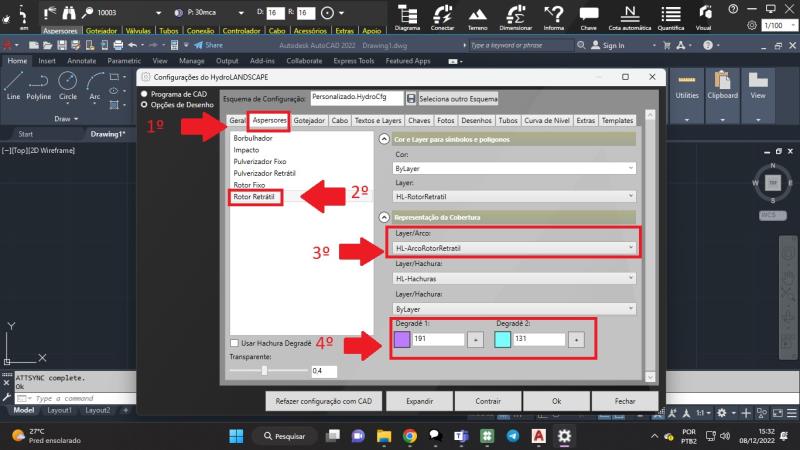The height and width of the screenshot is (450, 800).
Task: Select the Polyline tool
Action: point(39,86)
